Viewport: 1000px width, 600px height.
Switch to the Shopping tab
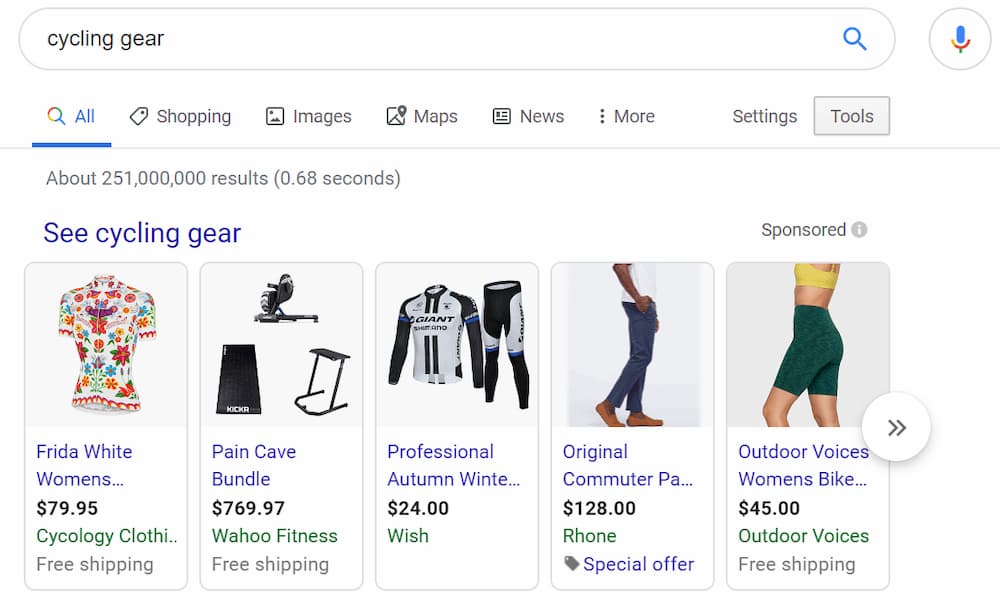click(180, 116)
